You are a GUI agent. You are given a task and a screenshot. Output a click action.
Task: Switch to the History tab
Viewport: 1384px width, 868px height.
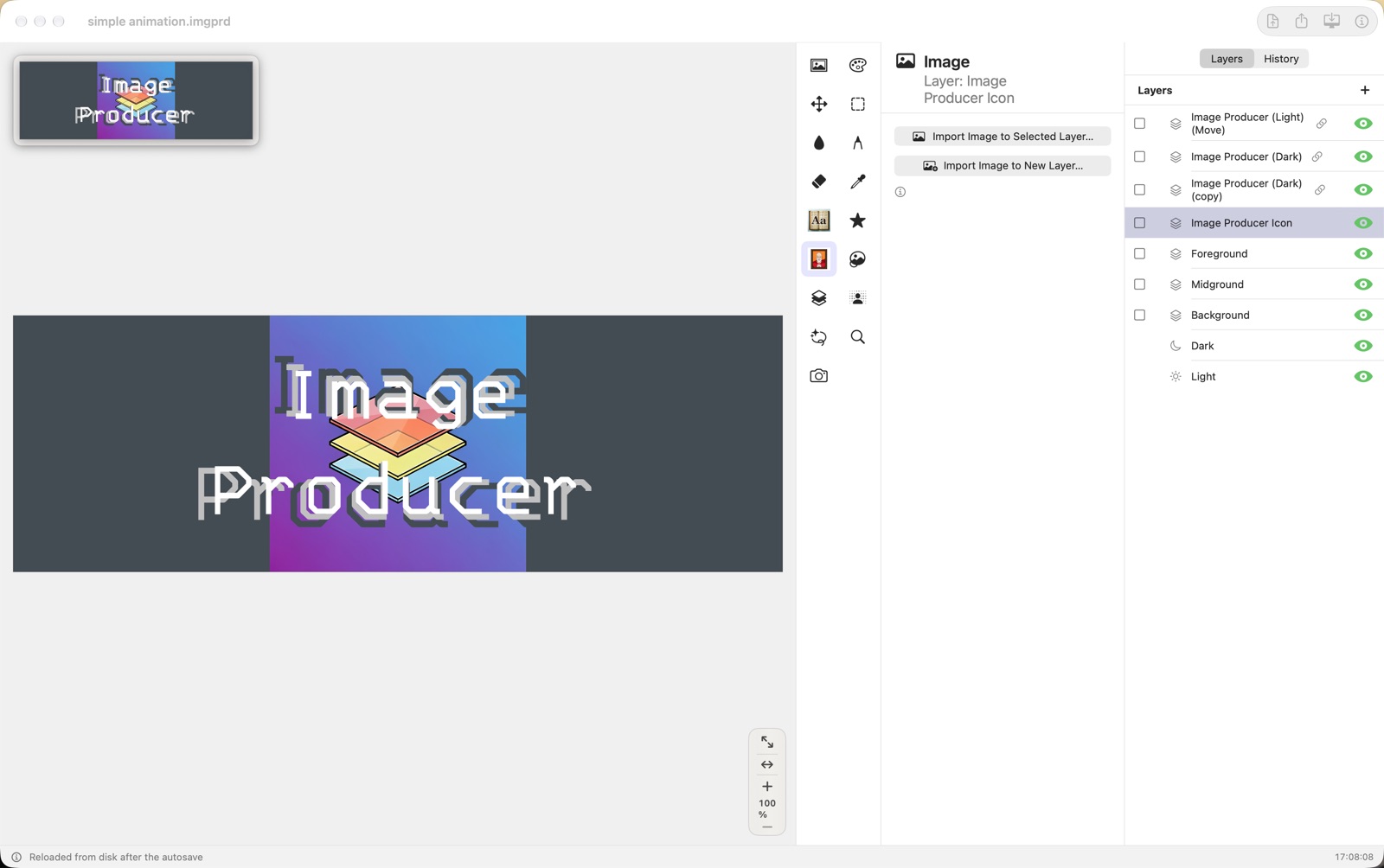tap(1281, 59)
